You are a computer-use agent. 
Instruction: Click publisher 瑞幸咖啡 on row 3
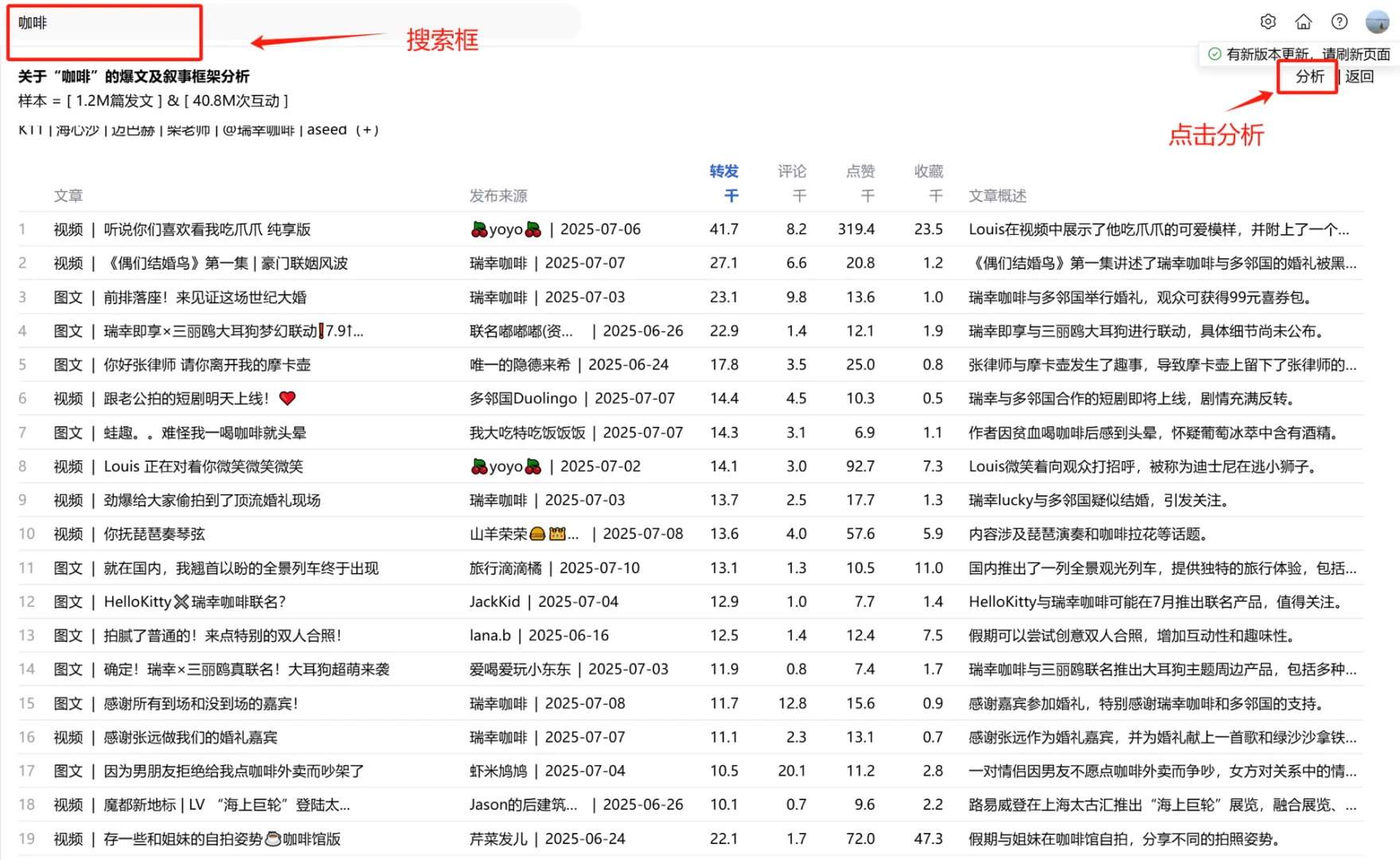click(x=498, y=297)
